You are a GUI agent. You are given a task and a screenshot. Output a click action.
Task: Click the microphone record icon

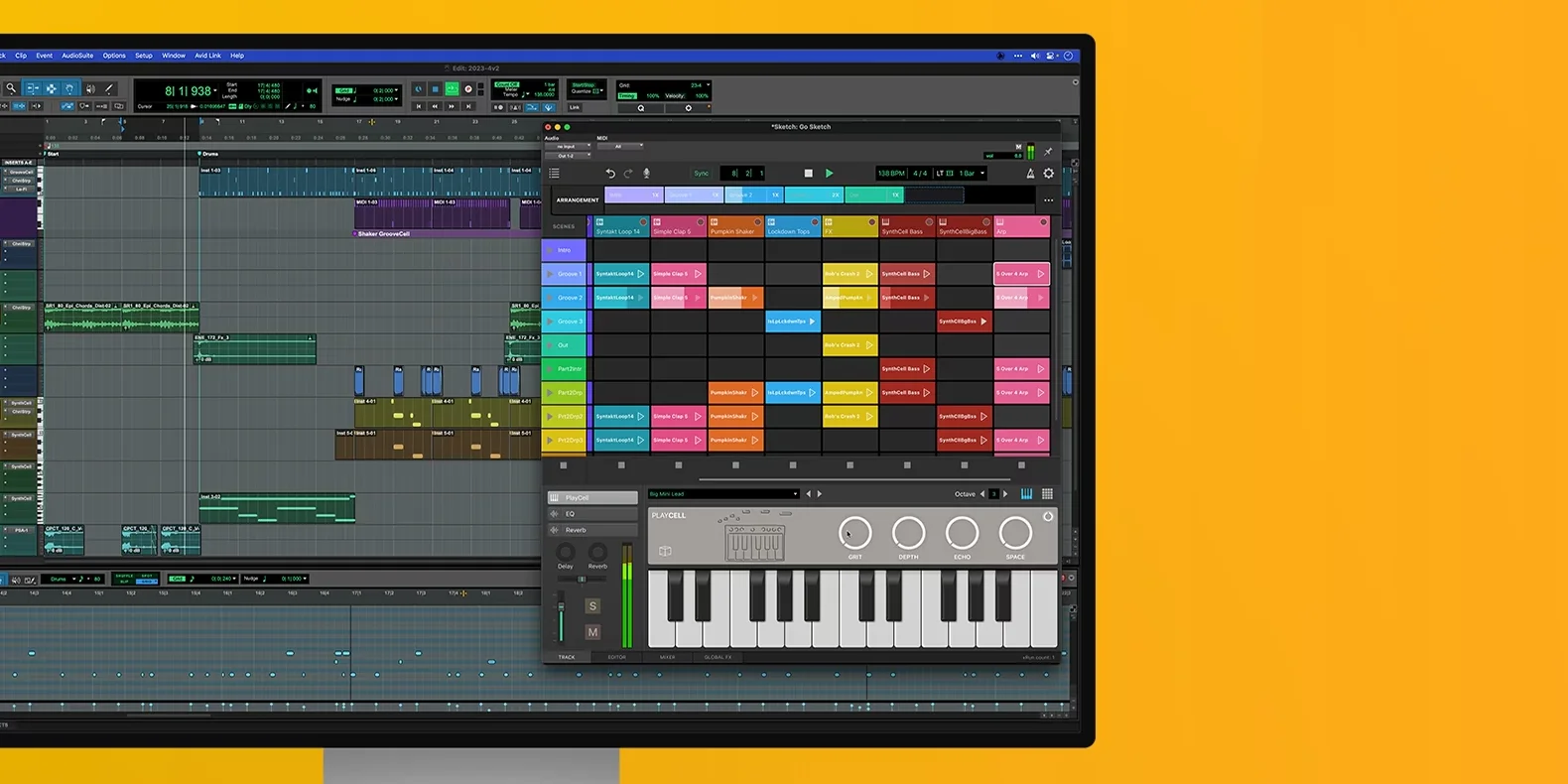646,174
